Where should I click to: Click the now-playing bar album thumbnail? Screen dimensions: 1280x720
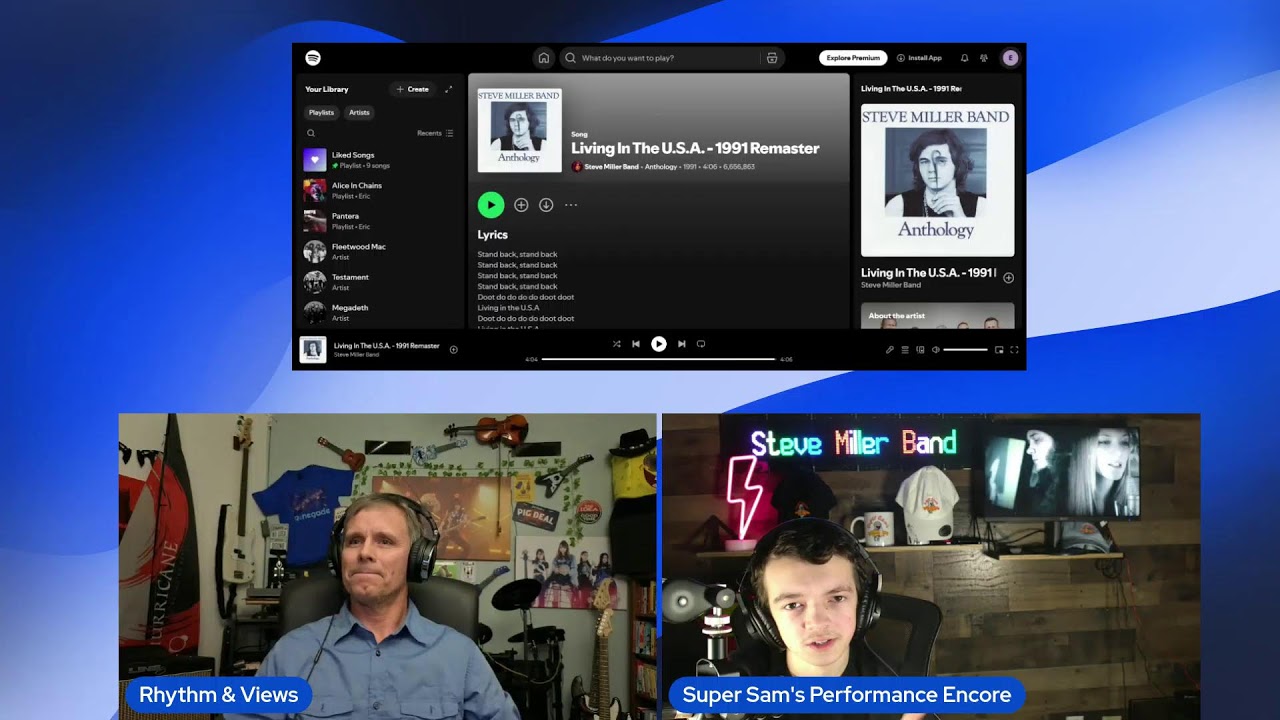(313, 349)
